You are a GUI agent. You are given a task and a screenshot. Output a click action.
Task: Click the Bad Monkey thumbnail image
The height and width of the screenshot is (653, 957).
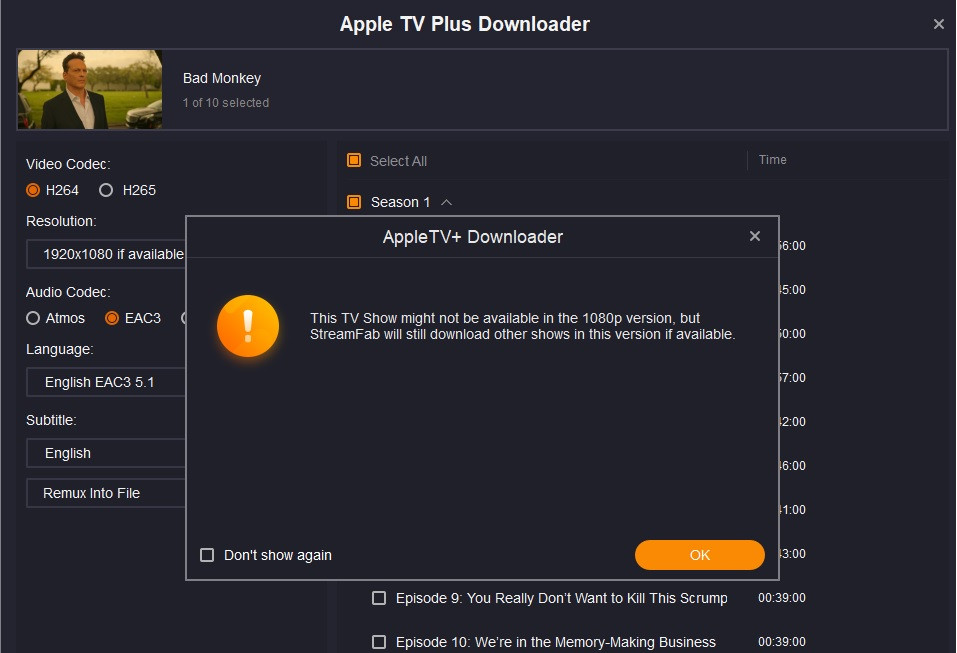click(90, 90)
